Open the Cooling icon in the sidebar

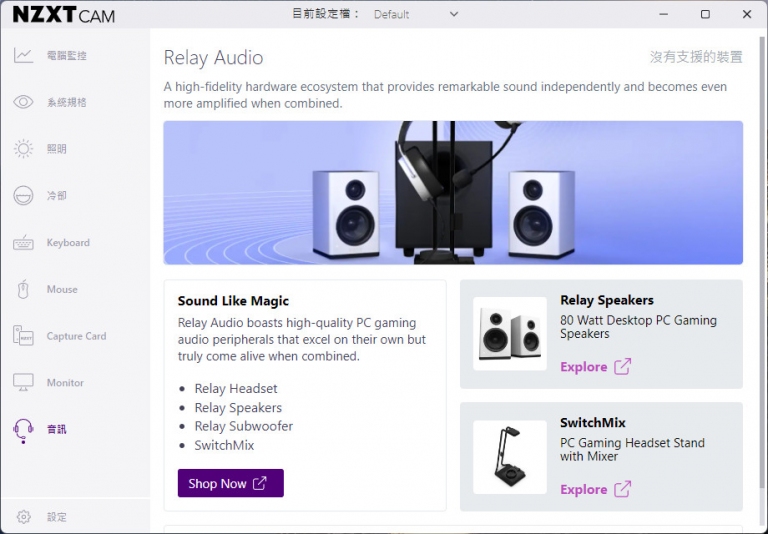(x=23, y=195)
